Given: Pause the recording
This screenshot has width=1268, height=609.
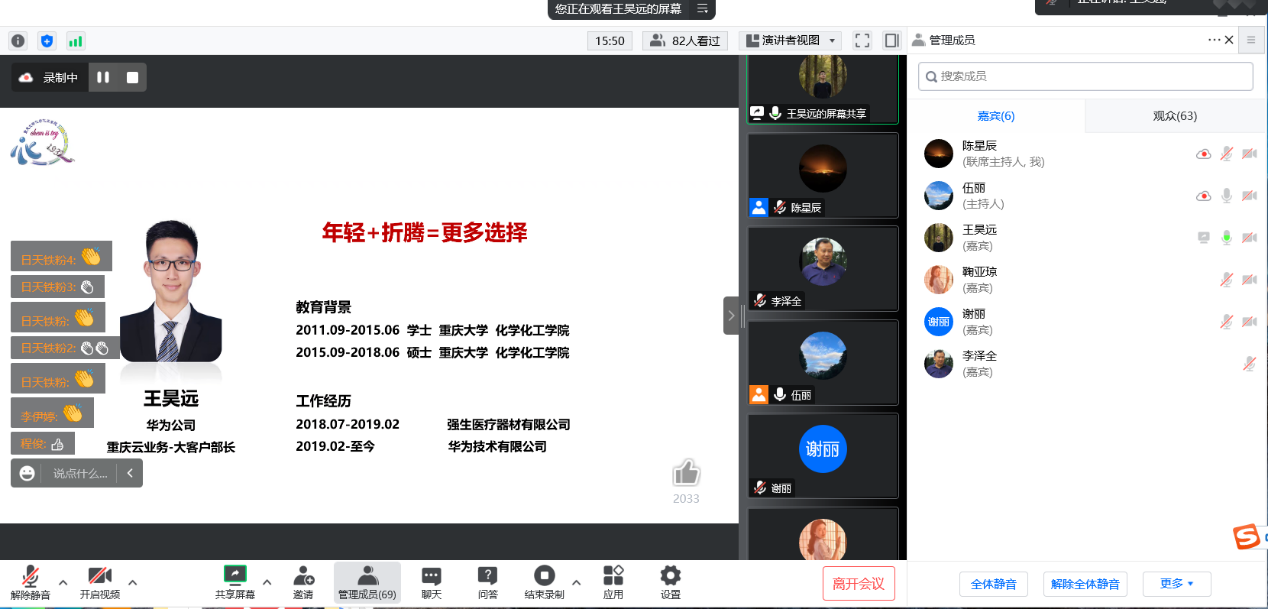Looking at the screenshot, I should tap(103, 77).
